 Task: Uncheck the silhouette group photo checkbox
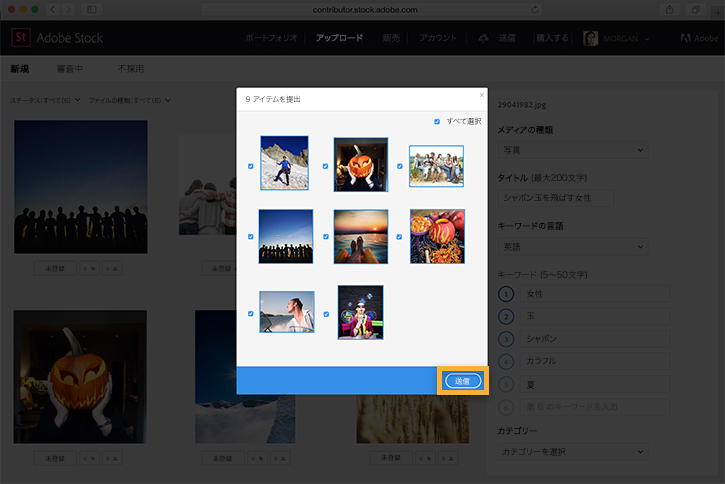251,237
